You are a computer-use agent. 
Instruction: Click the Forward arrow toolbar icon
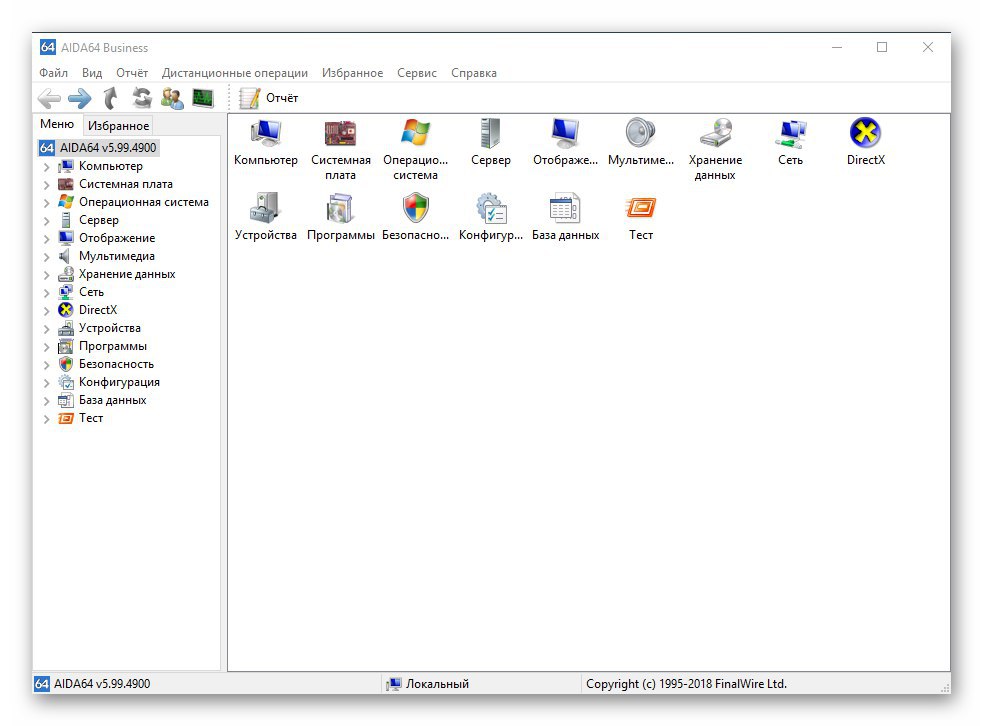[80, 98]
